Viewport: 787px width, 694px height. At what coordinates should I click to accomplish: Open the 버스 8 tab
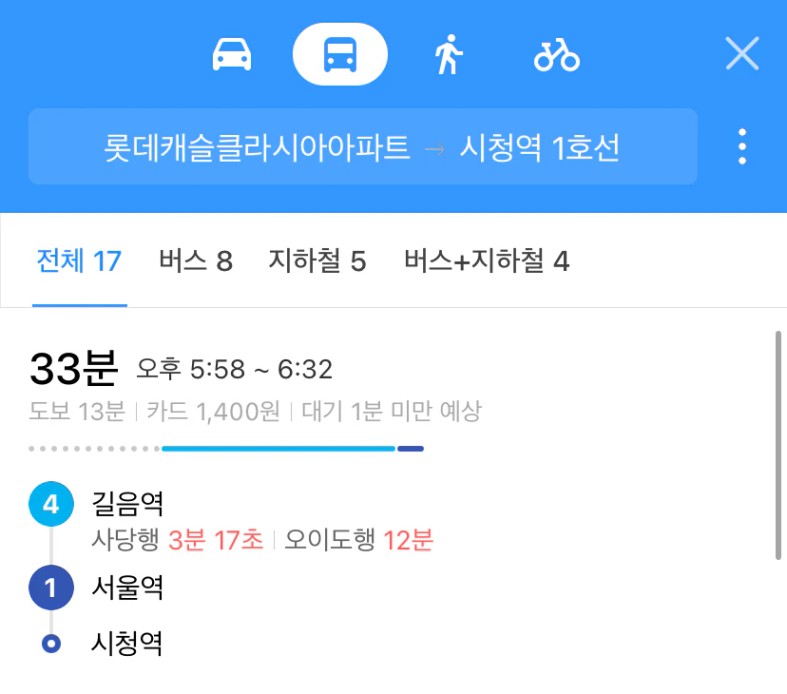pyautogui.click(x=196, y=261)
